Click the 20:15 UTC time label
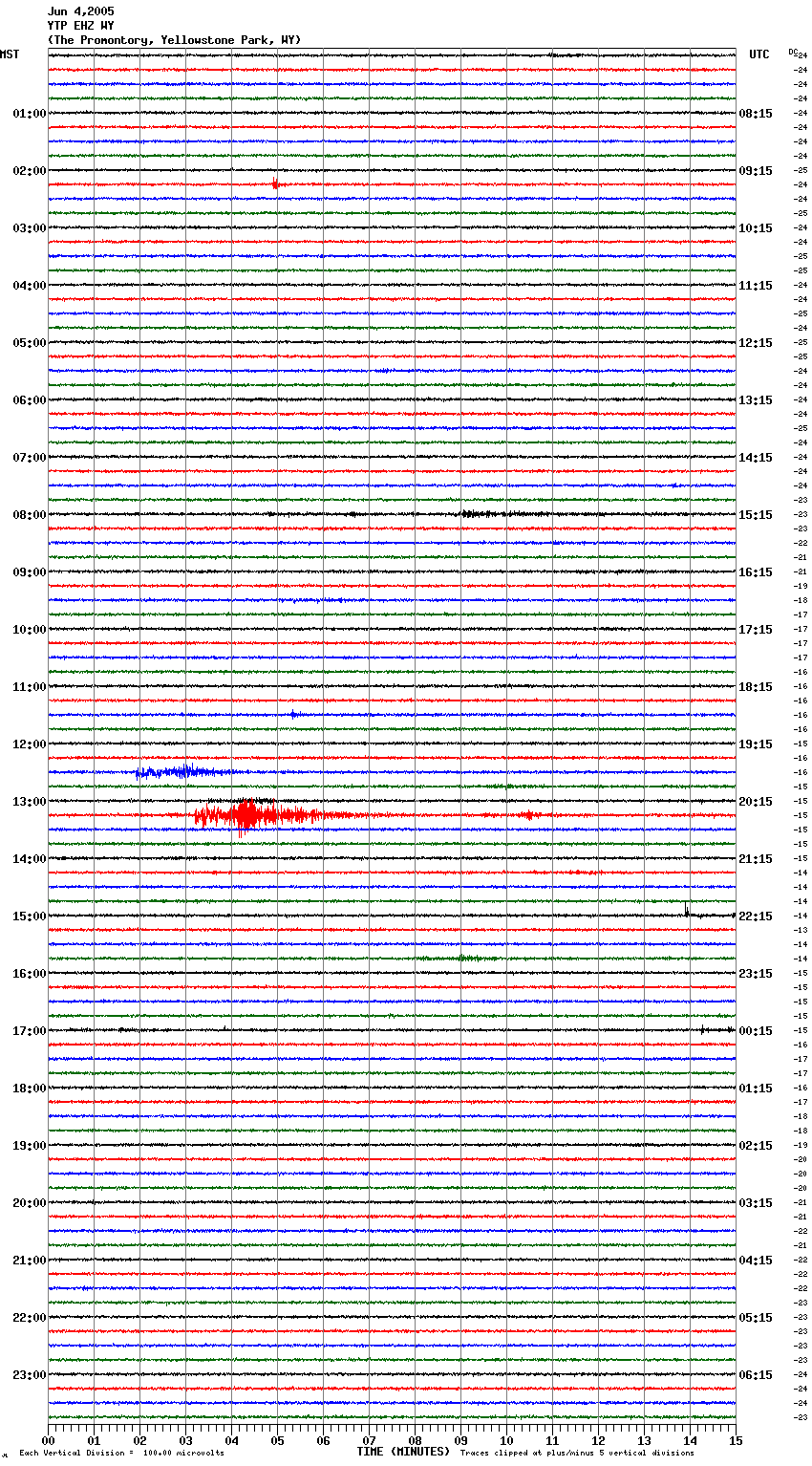The height and width of the screenshot is (1466, 812). pos(756,802)
